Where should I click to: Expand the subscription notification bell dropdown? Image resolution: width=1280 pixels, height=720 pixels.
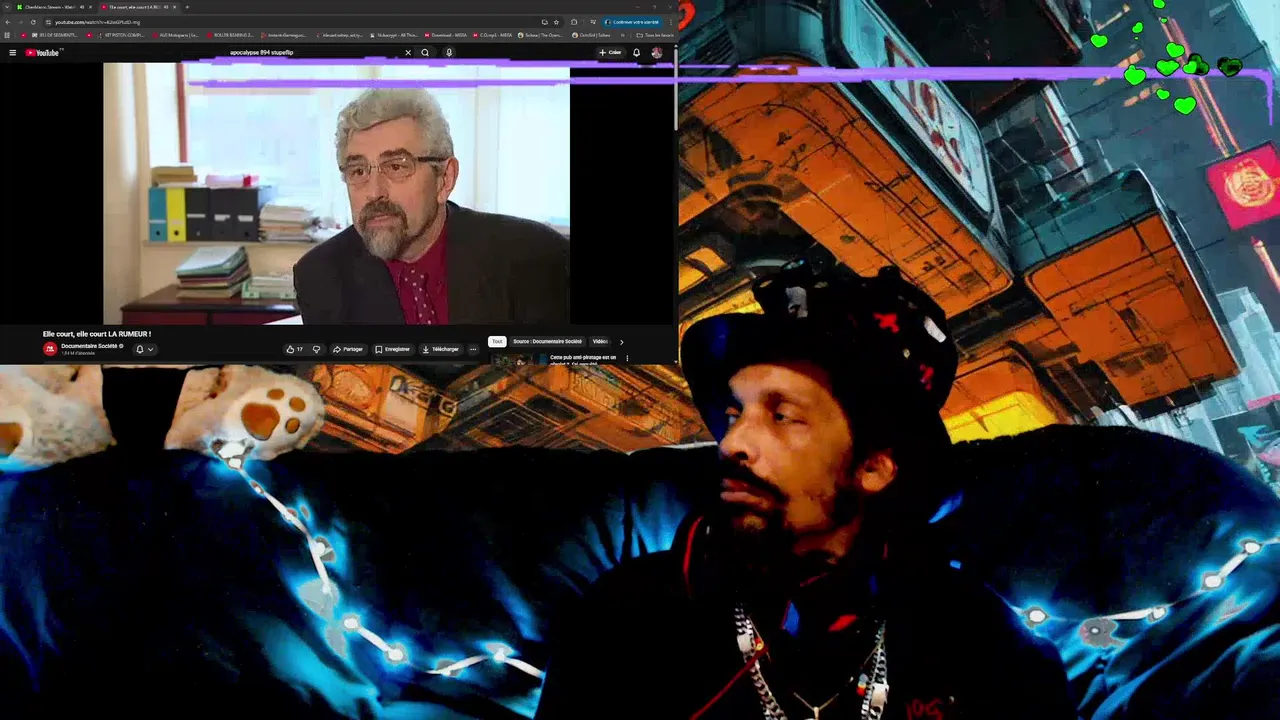point(144,349)
